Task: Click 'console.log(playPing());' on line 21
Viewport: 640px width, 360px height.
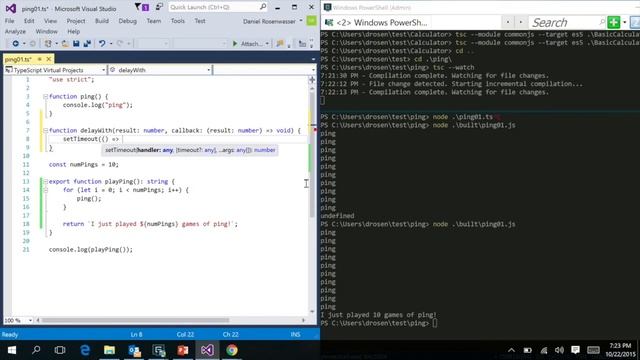Action: pyautogui.click(x=91, y=249)
